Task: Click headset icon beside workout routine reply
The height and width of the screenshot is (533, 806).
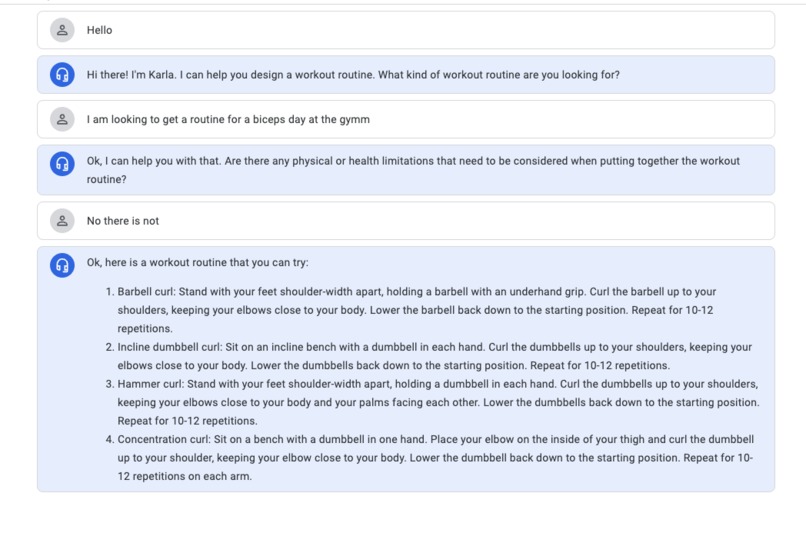Action: [62, 265]
